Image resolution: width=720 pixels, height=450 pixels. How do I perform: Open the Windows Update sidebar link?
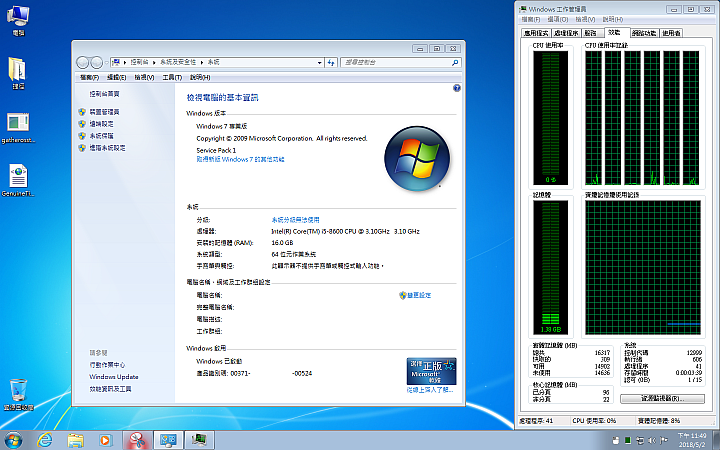(113, 377)
